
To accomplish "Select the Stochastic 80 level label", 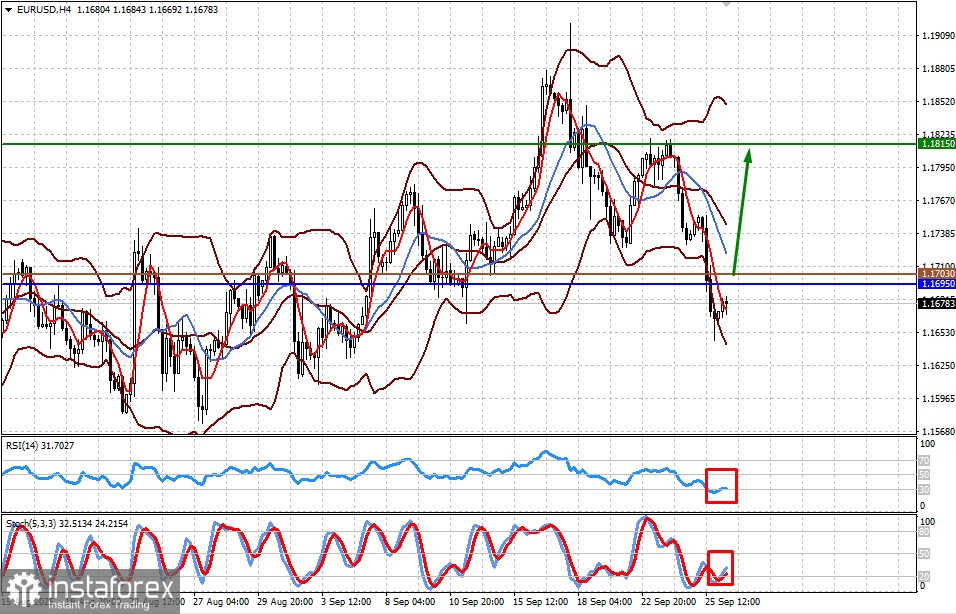I will (924, 532).
